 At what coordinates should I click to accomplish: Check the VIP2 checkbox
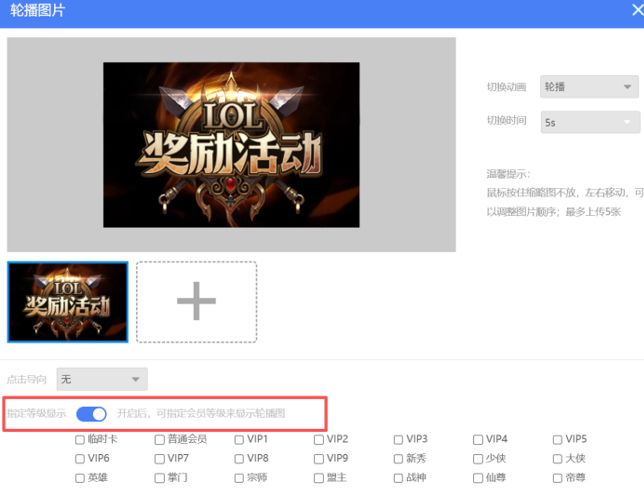click(319, 440)
